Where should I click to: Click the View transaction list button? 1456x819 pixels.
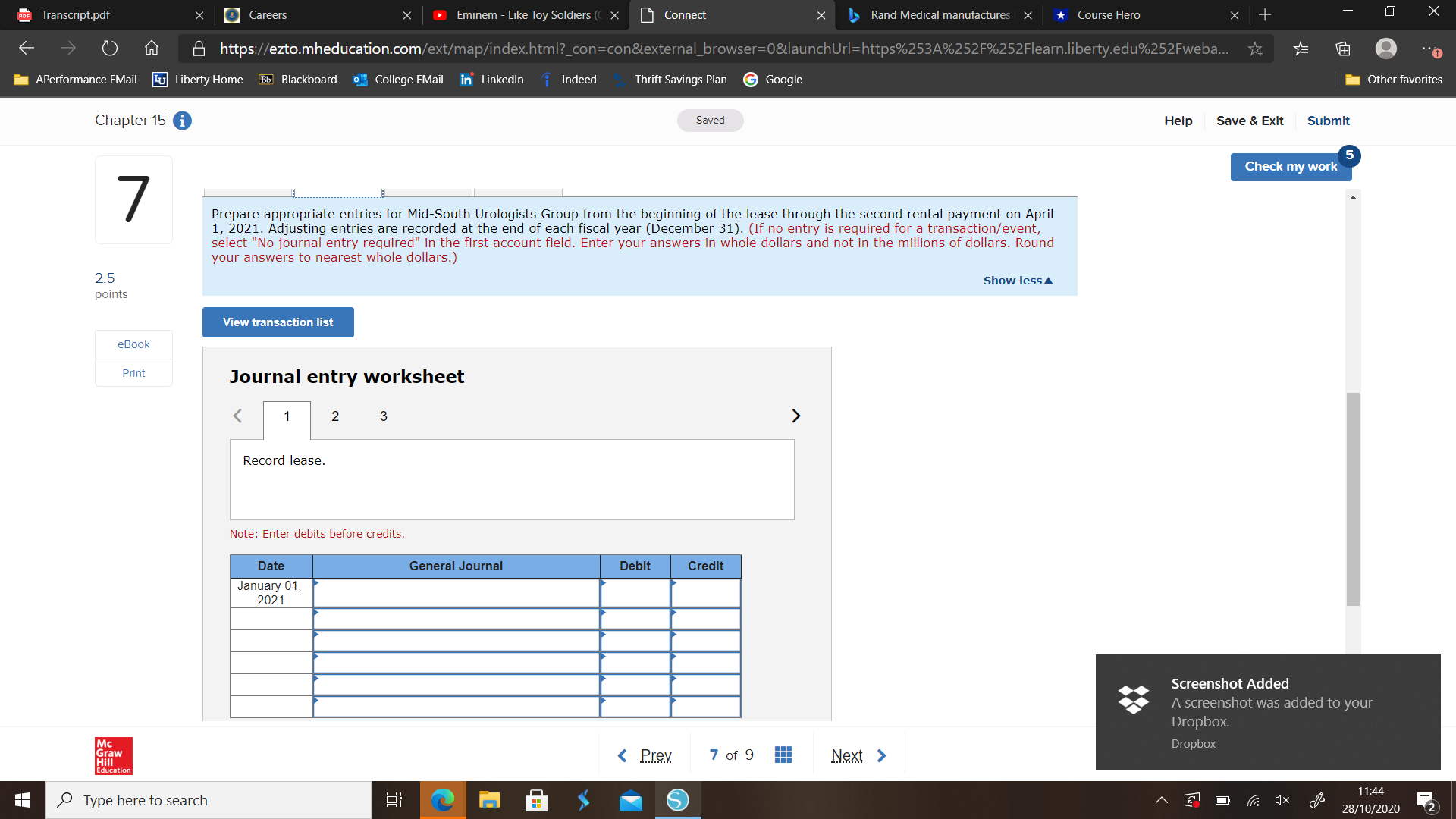point(278,322)
